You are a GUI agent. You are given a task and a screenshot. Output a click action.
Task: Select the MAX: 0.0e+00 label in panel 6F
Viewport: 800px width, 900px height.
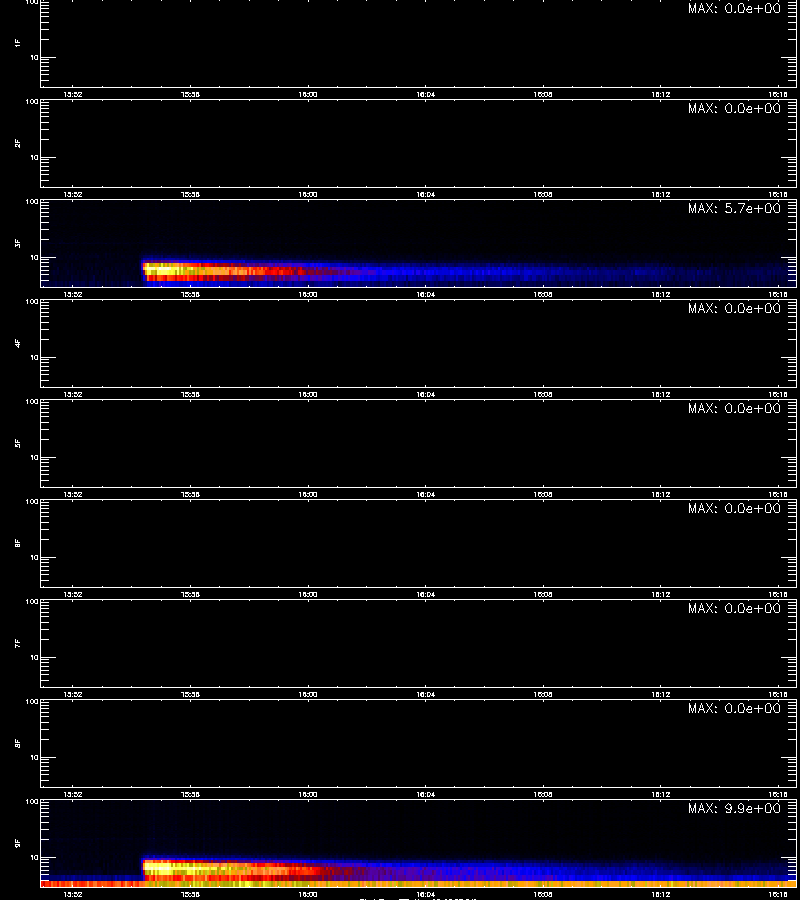734,509
